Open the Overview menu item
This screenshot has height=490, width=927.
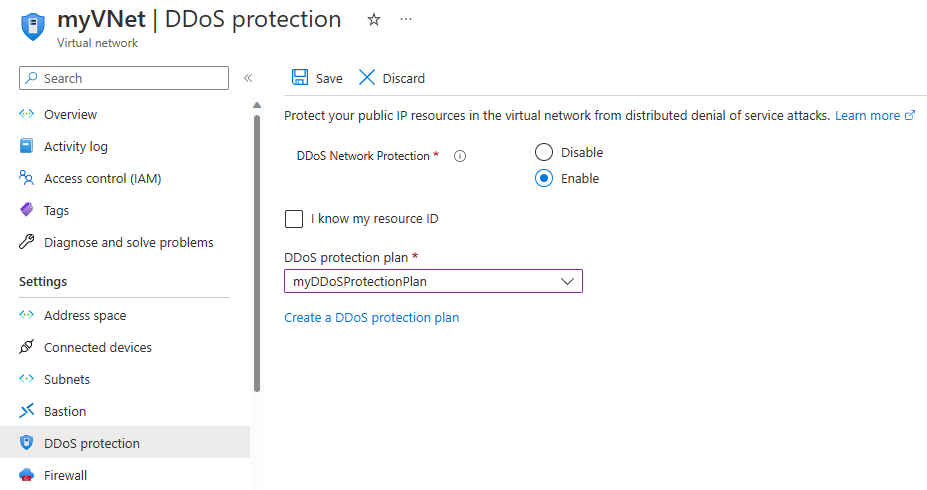70,115
